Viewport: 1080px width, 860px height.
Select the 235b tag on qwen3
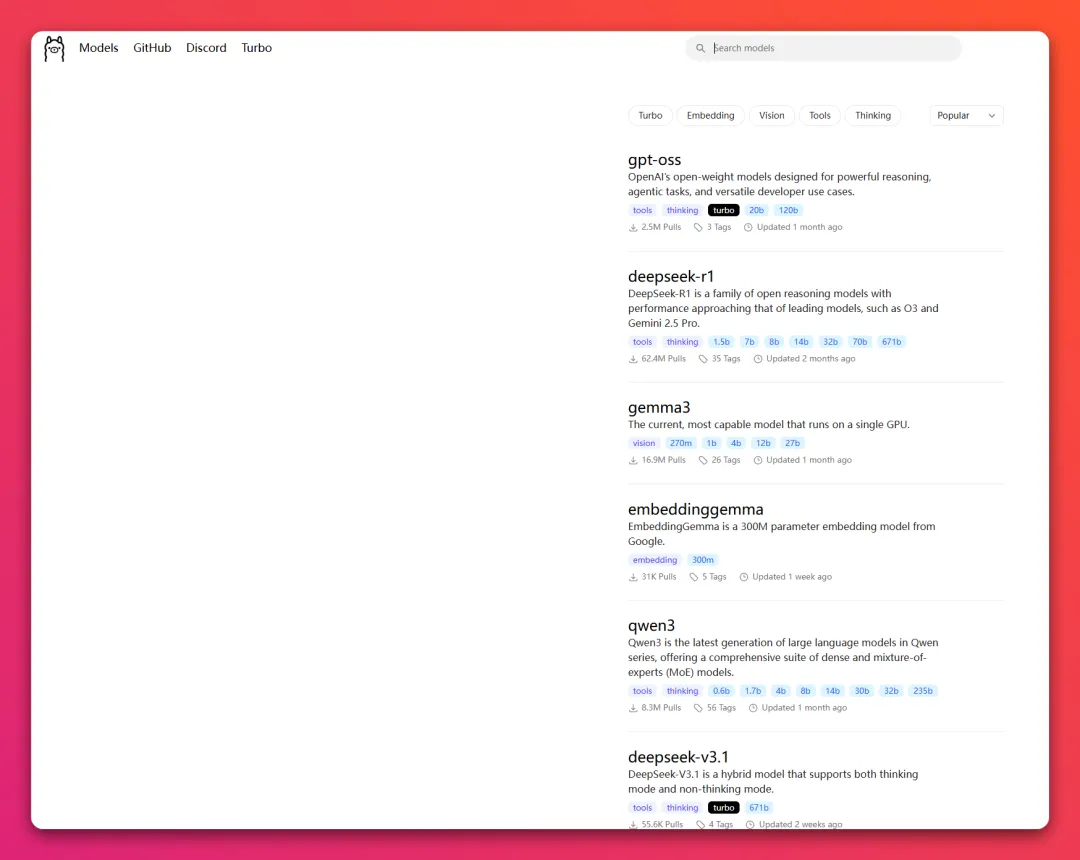coord(923,691)
